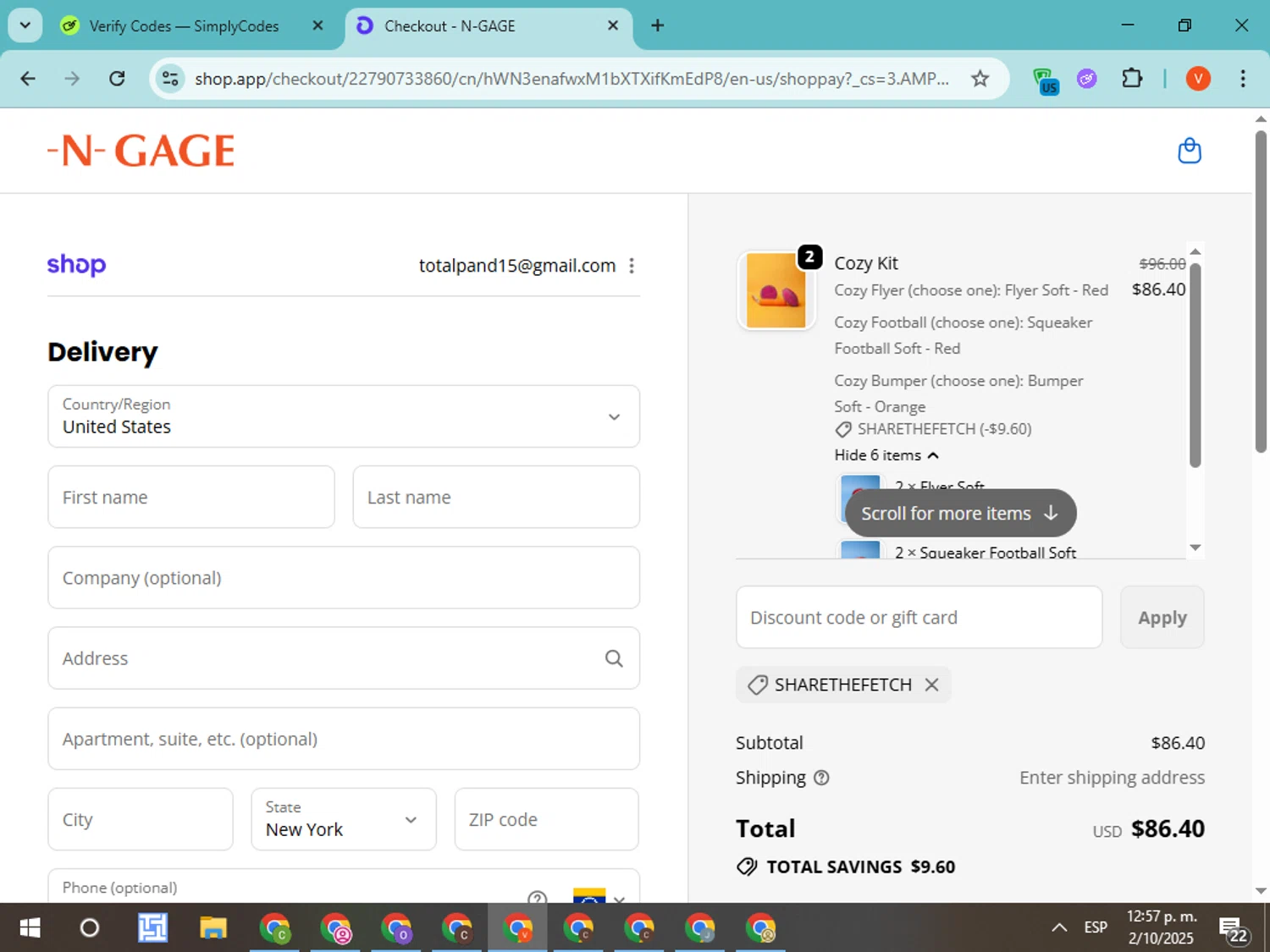Show hidden system tray icons

(x=1059, y=927)
